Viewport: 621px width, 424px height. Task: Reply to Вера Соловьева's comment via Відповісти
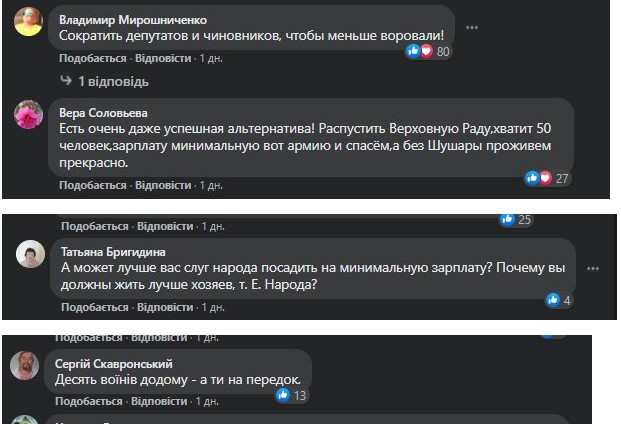point(163,185)
